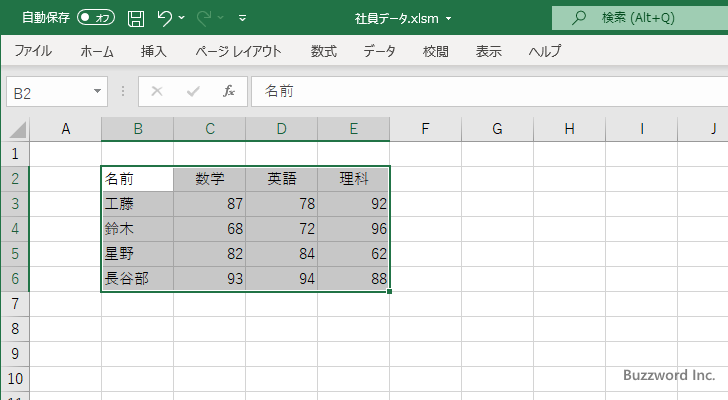Click the Select All corner triangle
This screenshot has height=400, width=728.
pyautogui.click(x=18, y=129)
